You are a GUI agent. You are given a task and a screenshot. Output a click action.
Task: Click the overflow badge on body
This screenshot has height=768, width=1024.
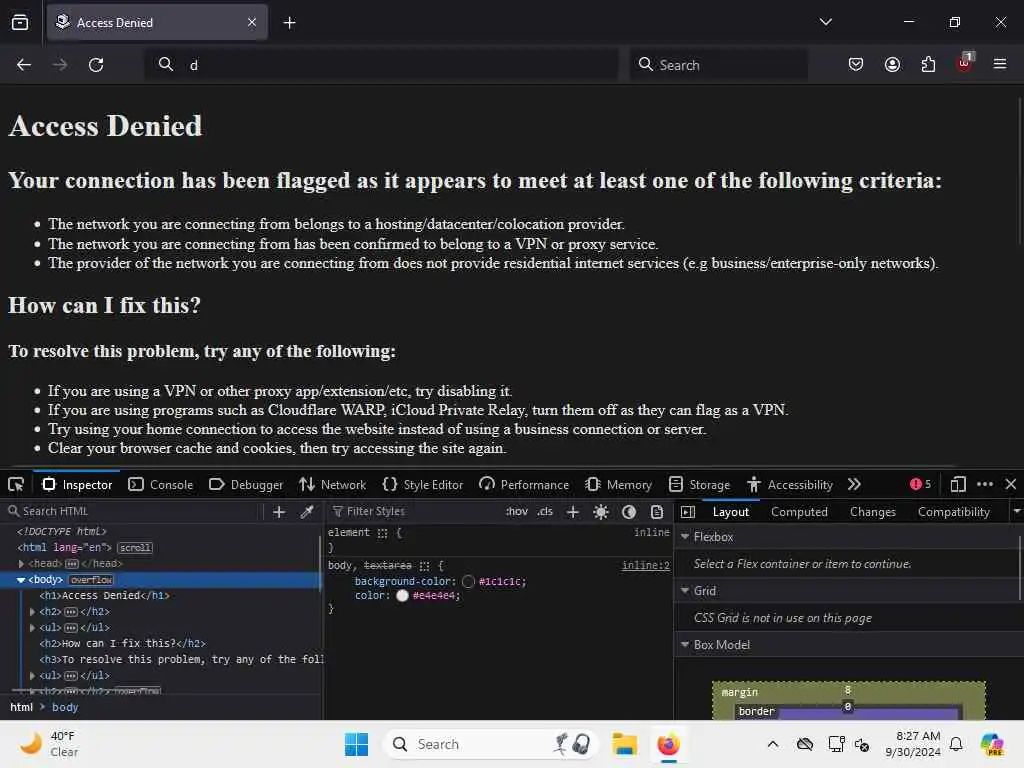91,580
